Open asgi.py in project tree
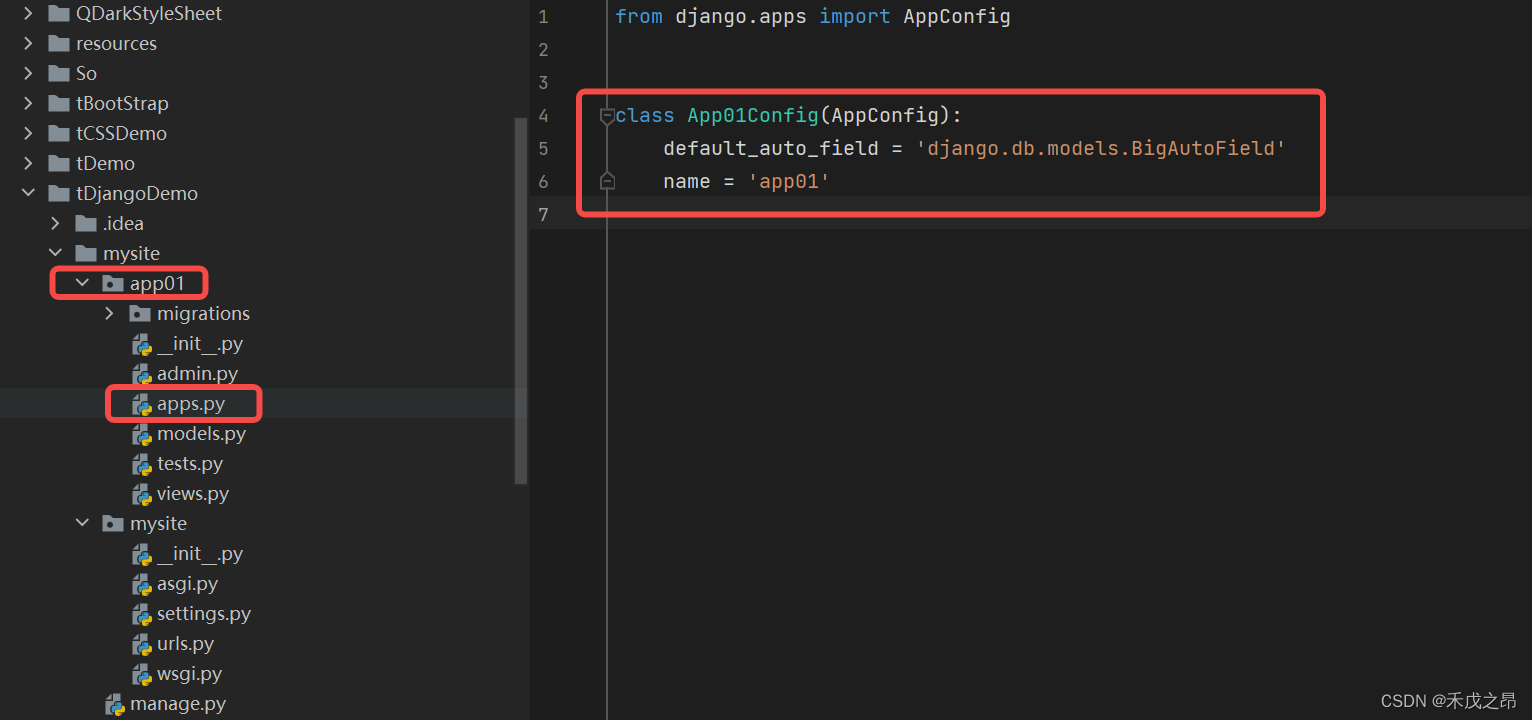1532x720 pixels. [187, 584]
